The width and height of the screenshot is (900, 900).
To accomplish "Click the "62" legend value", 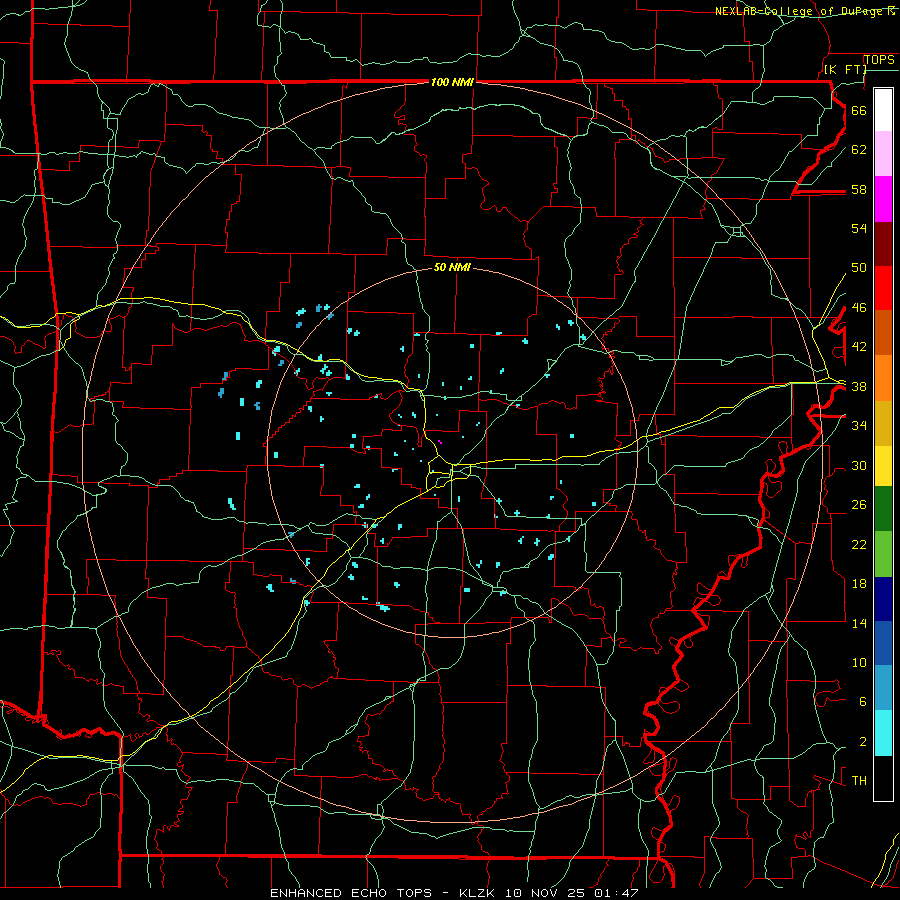I will tap(859, 149).
